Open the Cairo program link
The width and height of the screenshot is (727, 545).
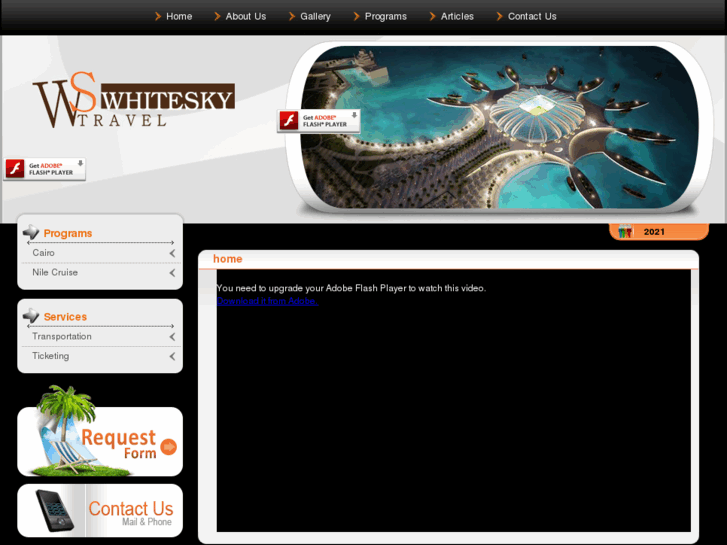coord(44,253)
